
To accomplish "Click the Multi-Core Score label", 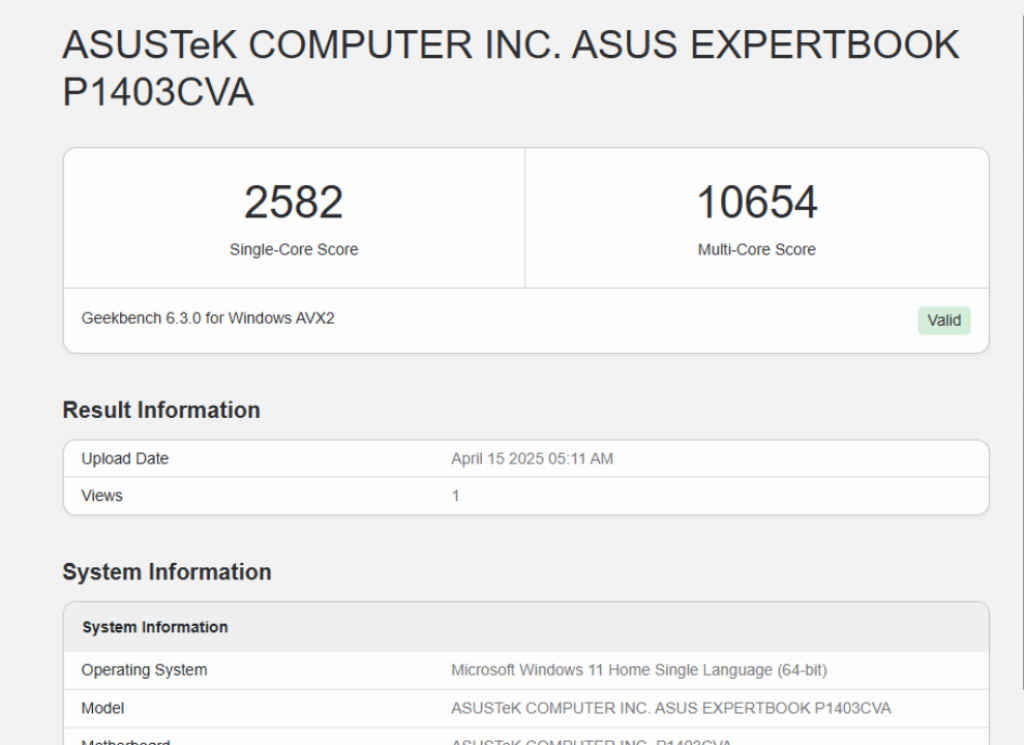I will [x=756, y=249].
